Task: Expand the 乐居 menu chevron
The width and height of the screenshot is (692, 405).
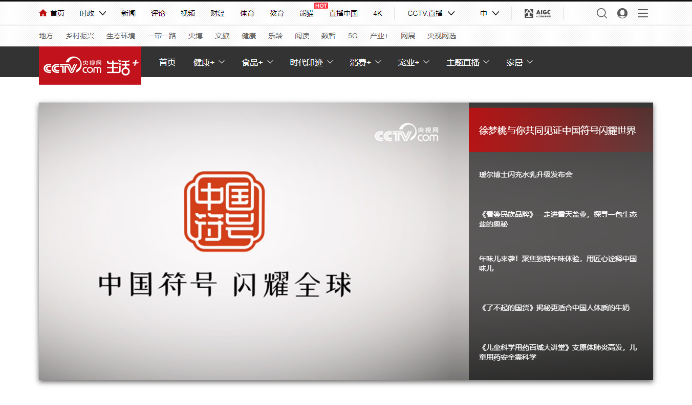Action: (x=530, y=62)
